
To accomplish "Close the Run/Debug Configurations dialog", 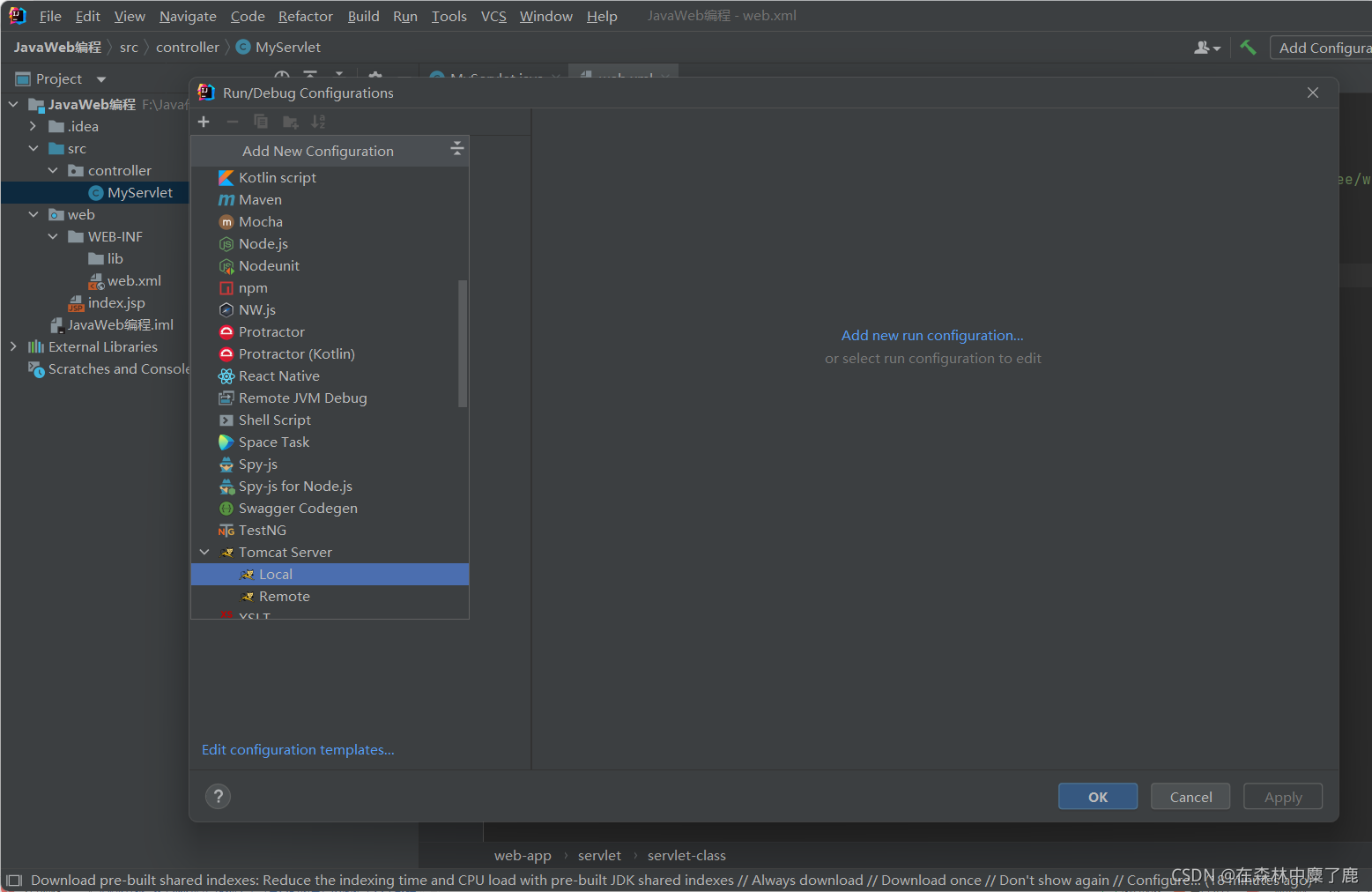I will pos(1313,93).
